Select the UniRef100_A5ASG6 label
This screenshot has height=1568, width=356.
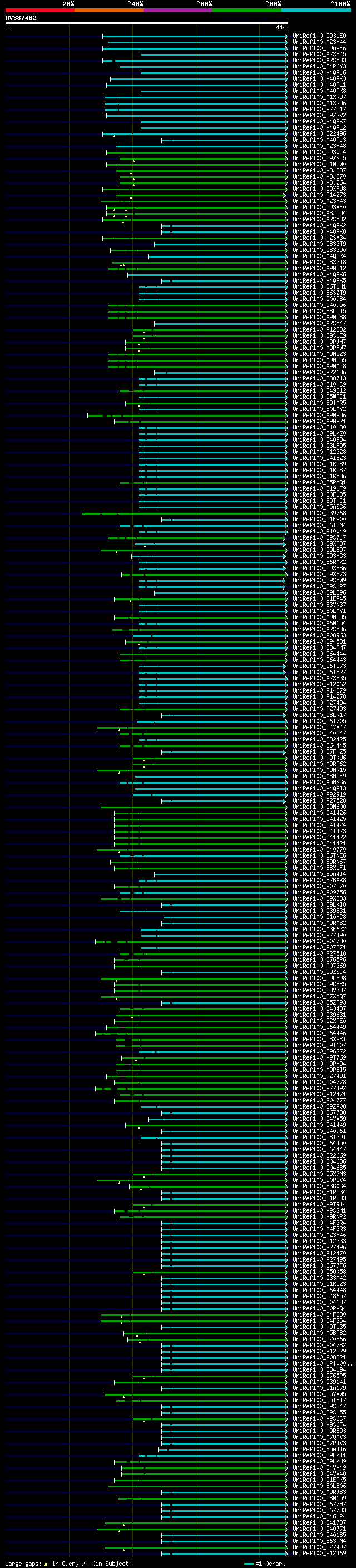319,506
